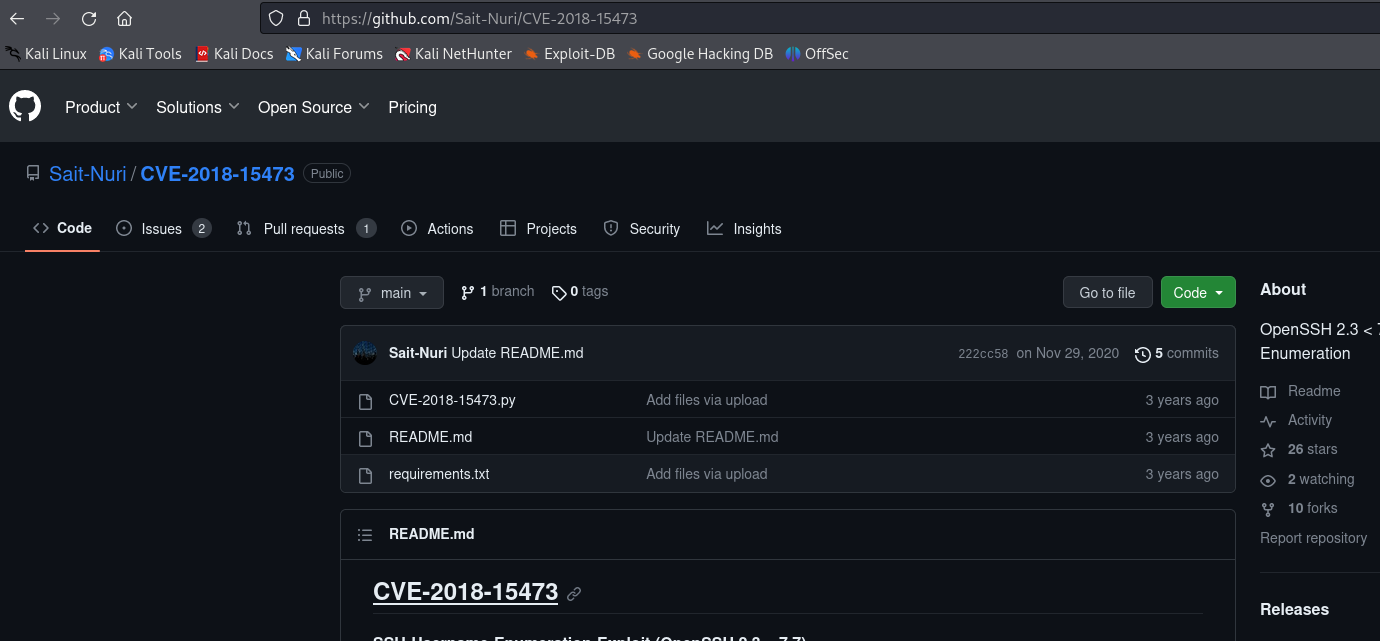Viewport: 1380px width, 641px height.
Task: Open the Kali NetHunter bookmark
Action: (x=453, y=54)
